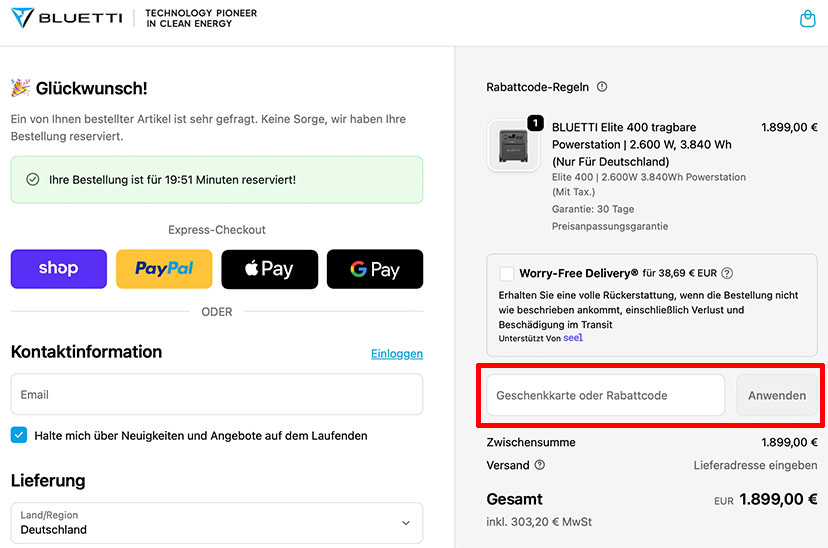Click the seel logo link
The image size is (828, 548).
point(573,338)
